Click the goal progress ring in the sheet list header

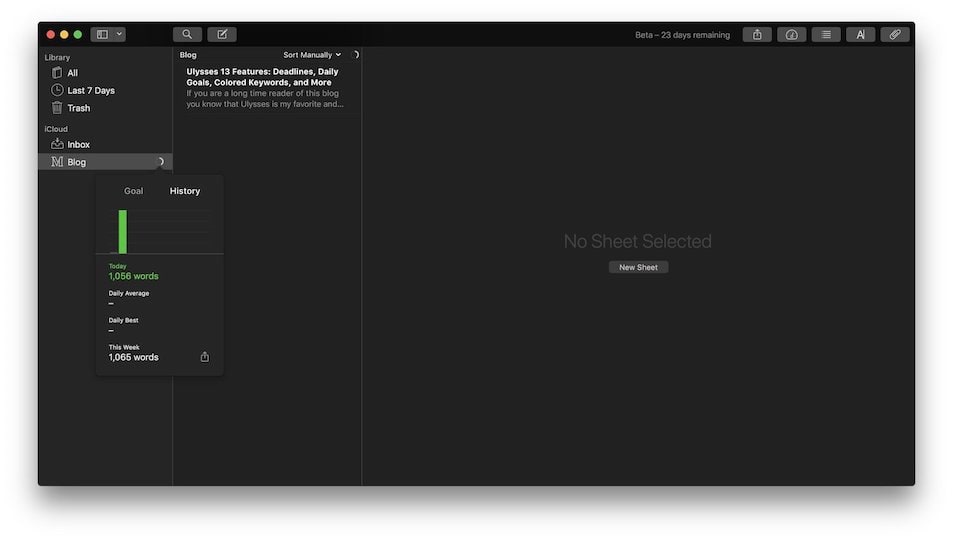[x=354, y=55]
